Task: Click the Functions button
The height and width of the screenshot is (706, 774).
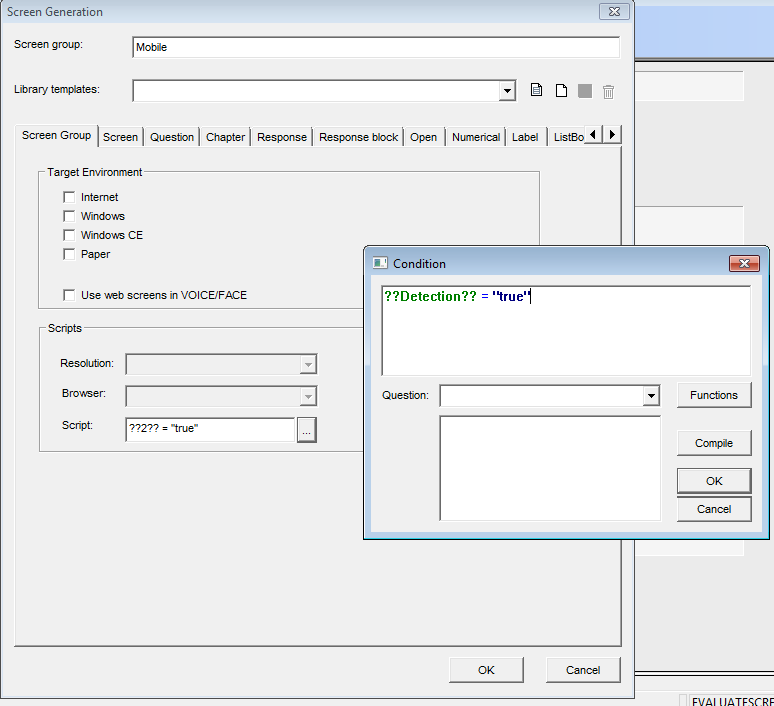Action: 714,395
